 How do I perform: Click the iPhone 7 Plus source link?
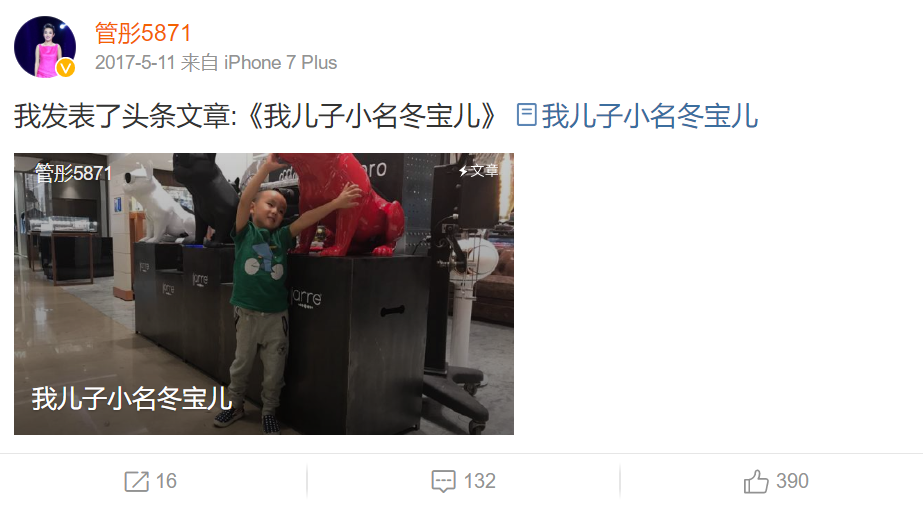click(280, 62)
